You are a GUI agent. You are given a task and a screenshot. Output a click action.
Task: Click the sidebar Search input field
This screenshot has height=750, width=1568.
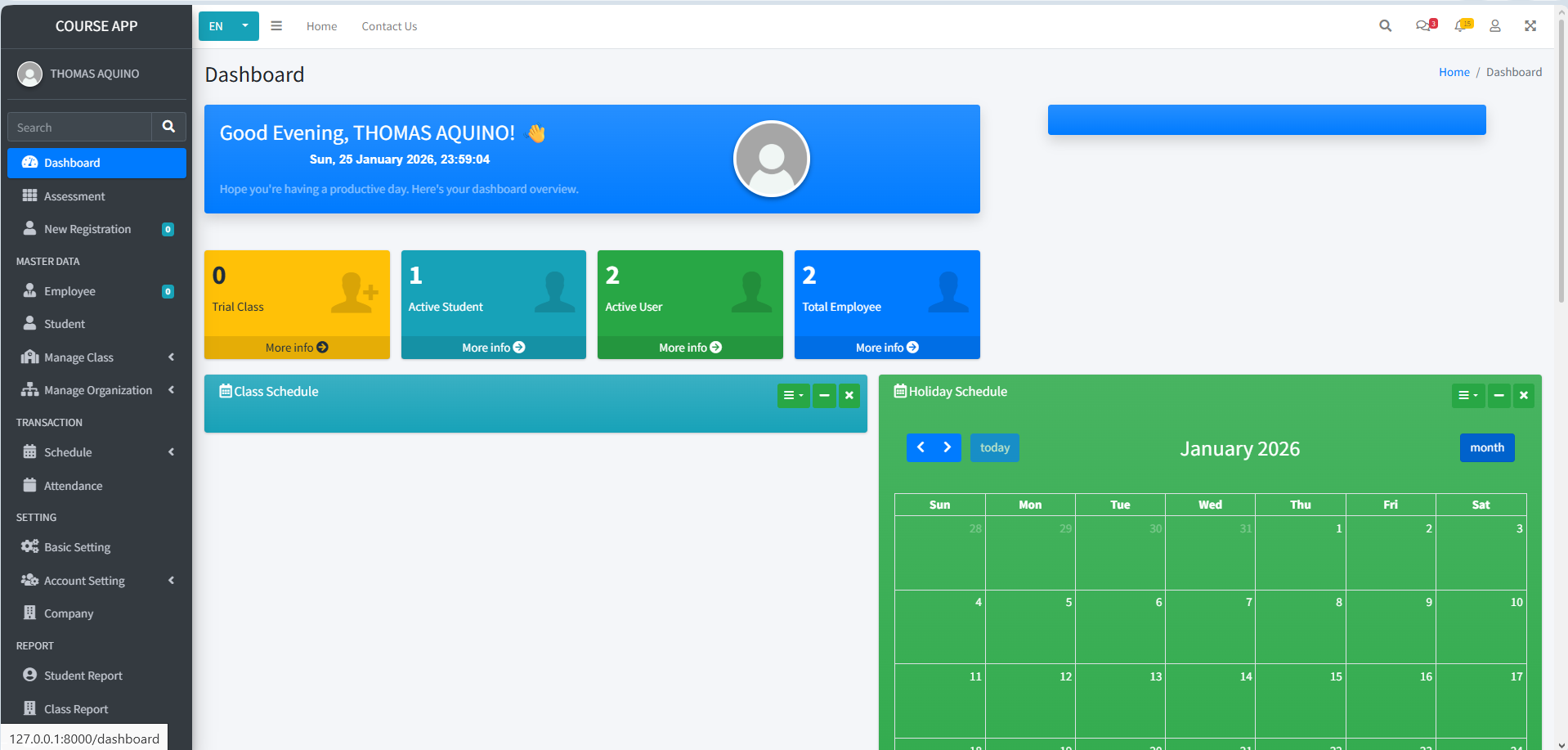79,128
